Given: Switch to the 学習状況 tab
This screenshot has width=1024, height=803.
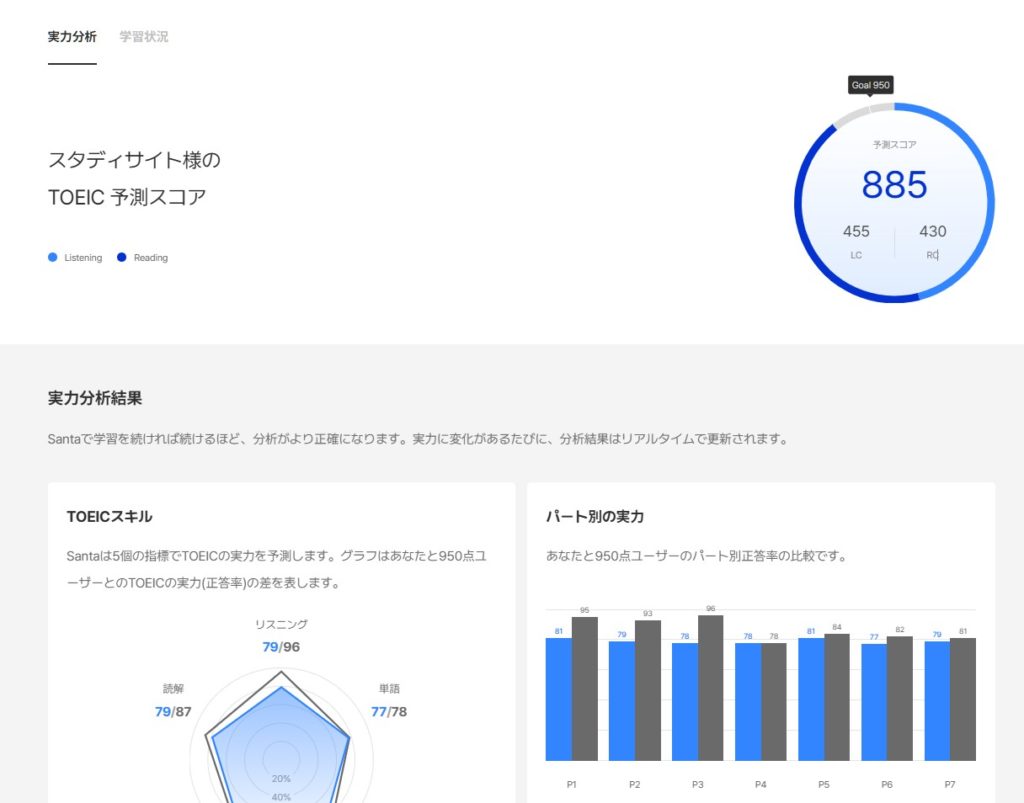Looking at the screenshot, I should [144, 36].
